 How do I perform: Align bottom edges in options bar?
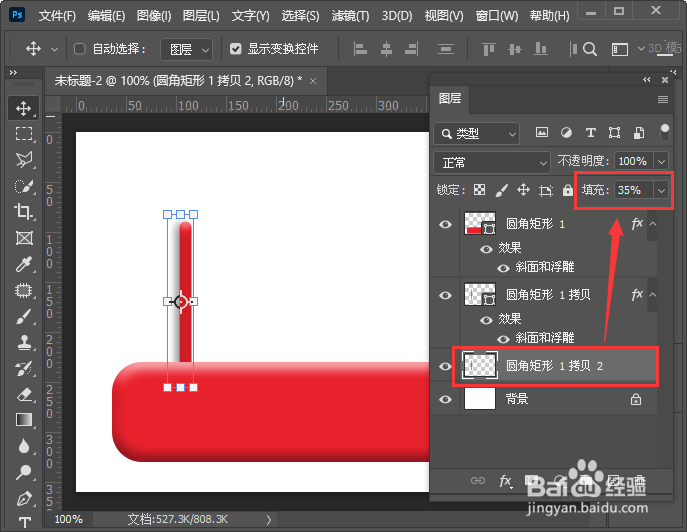[x=541, y=49]
